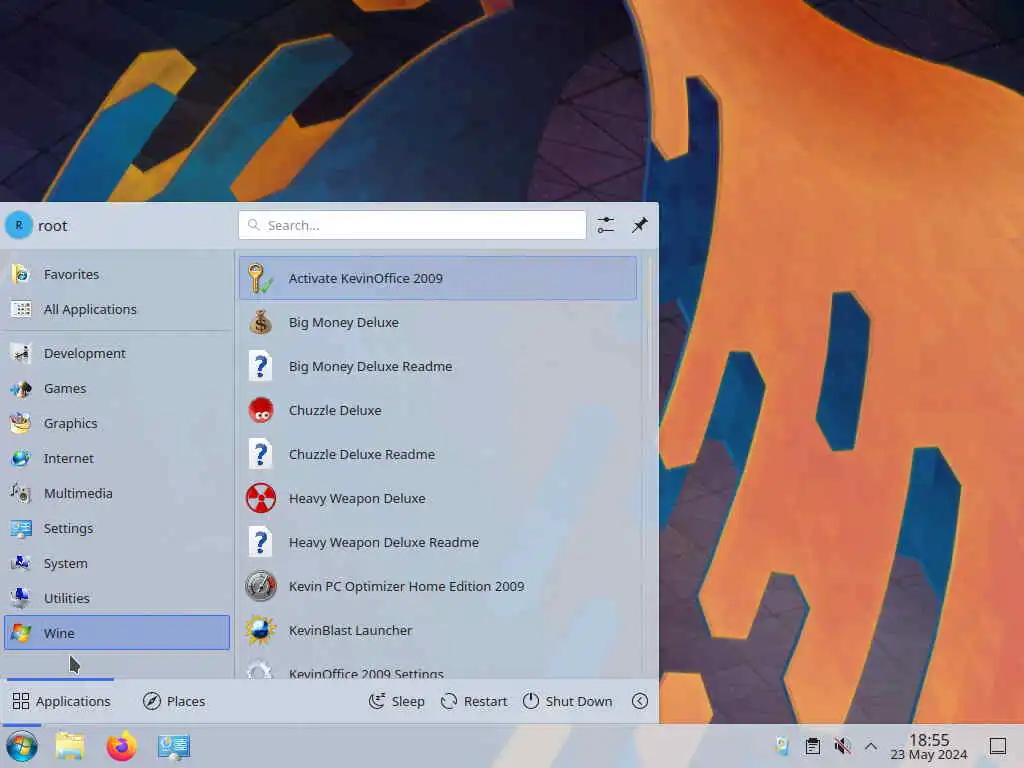The image size is (1024, 768).
Task: Launch the Kevin PC Optimizer gauge icon
Action: click(x=261, y=586)
